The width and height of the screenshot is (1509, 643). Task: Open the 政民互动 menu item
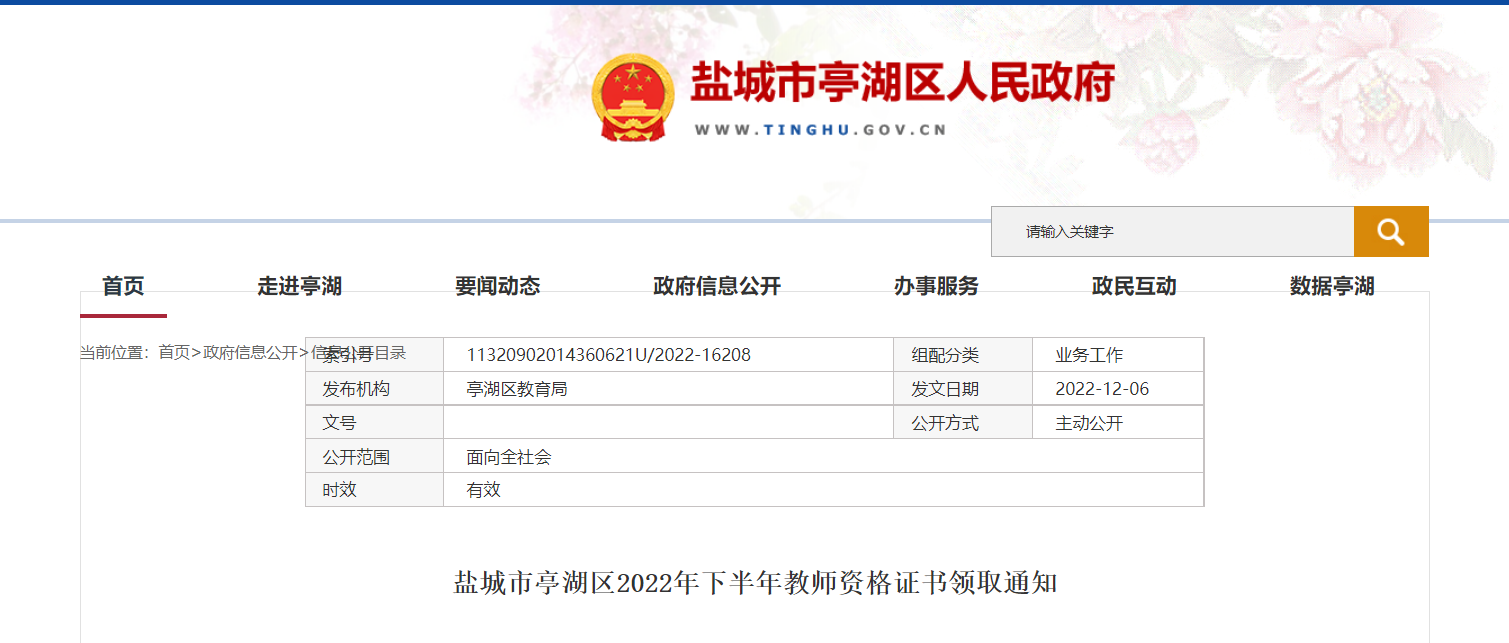pyautogui.click(x=1134, y=287)
